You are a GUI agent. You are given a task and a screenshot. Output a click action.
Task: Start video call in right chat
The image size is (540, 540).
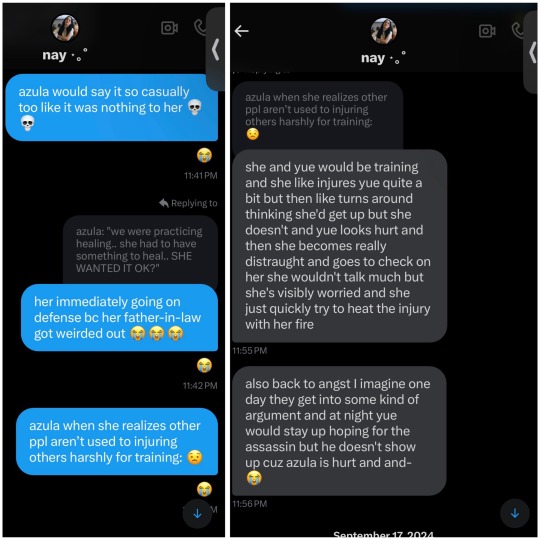487,31
